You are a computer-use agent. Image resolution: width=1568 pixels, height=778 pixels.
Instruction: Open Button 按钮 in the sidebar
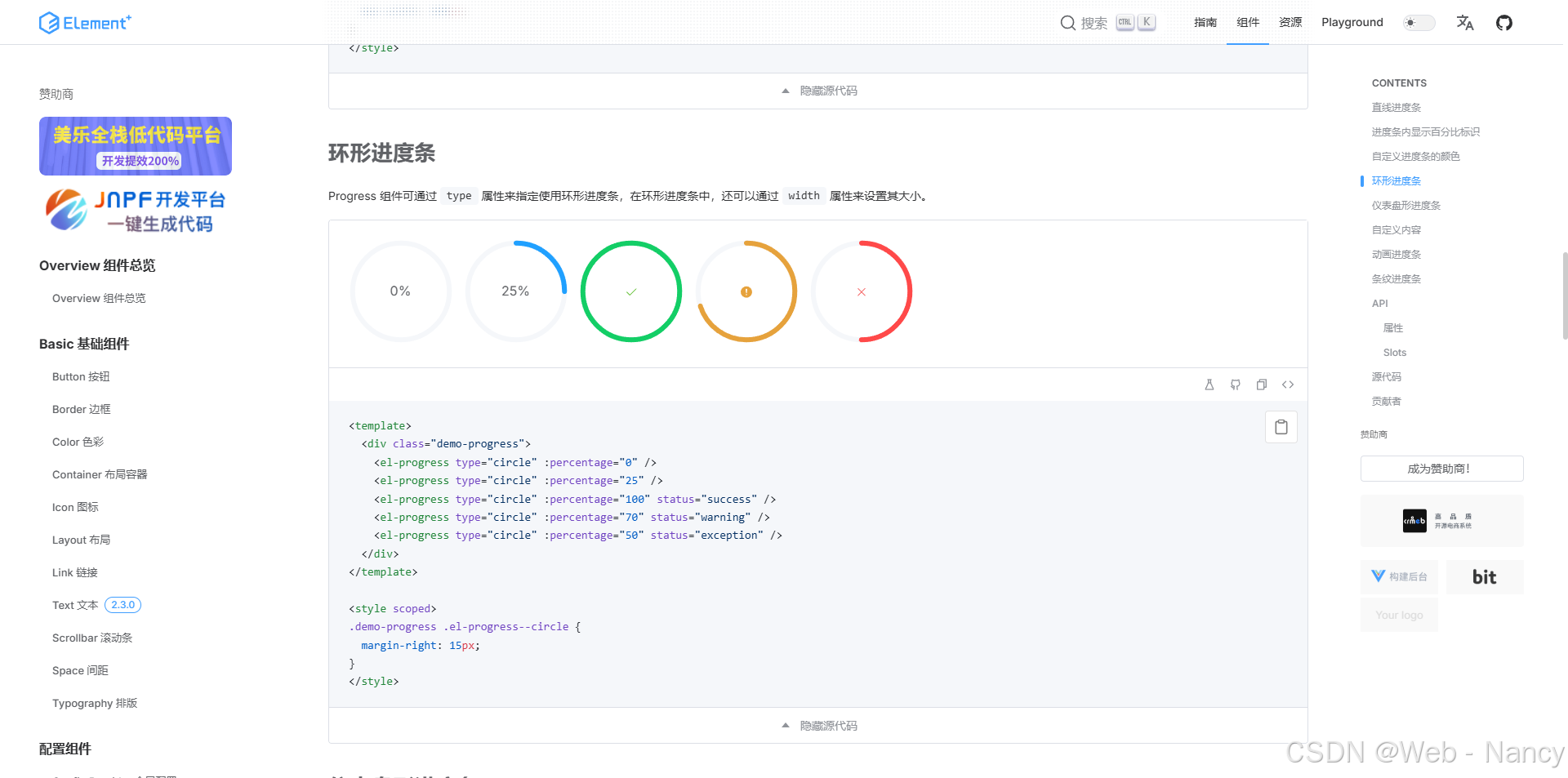point(81,376)
